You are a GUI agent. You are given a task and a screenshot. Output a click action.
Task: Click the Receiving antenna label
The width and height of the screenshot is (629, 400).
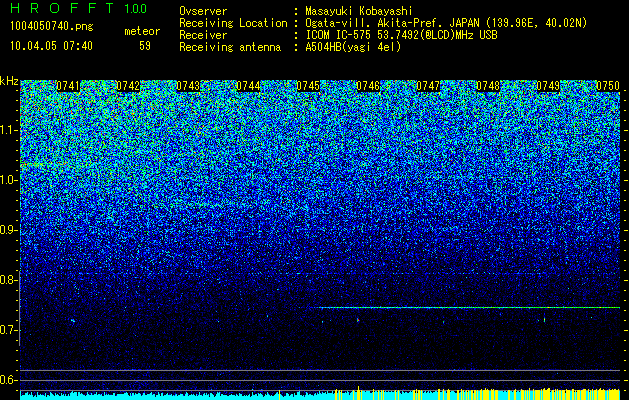coord(230,47)
